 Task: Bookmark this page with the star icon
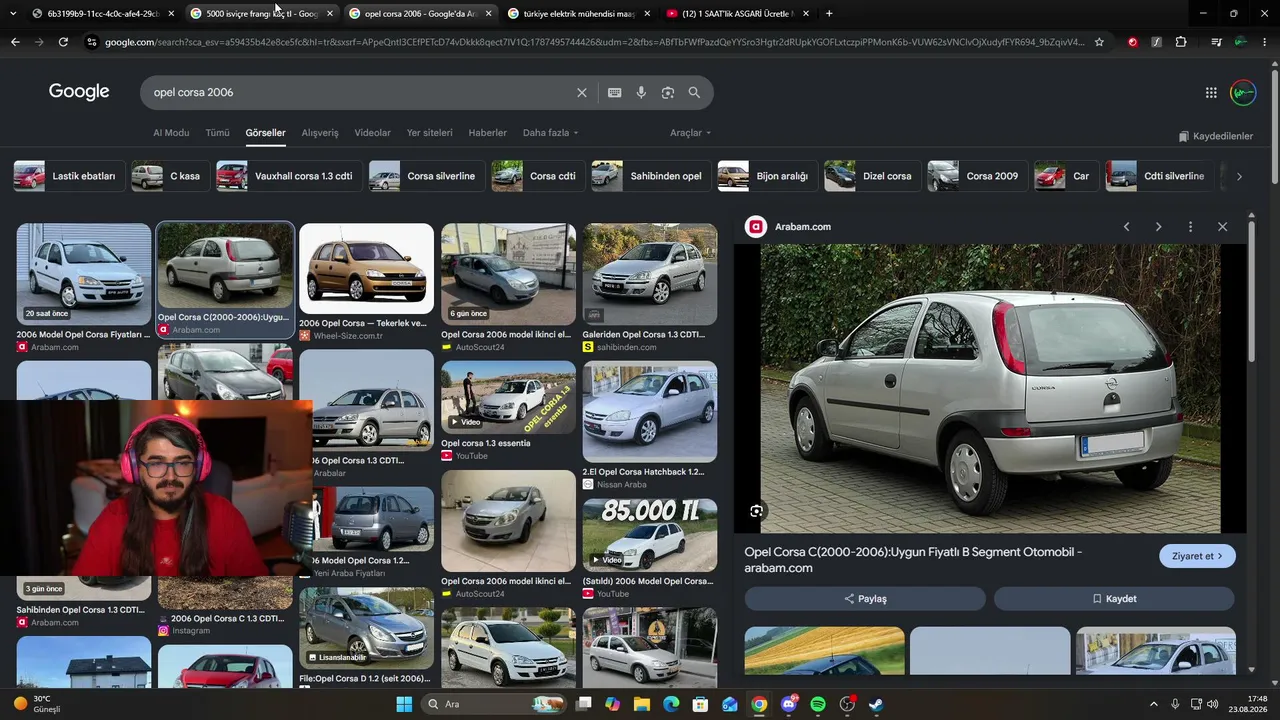pos(1099,42)
